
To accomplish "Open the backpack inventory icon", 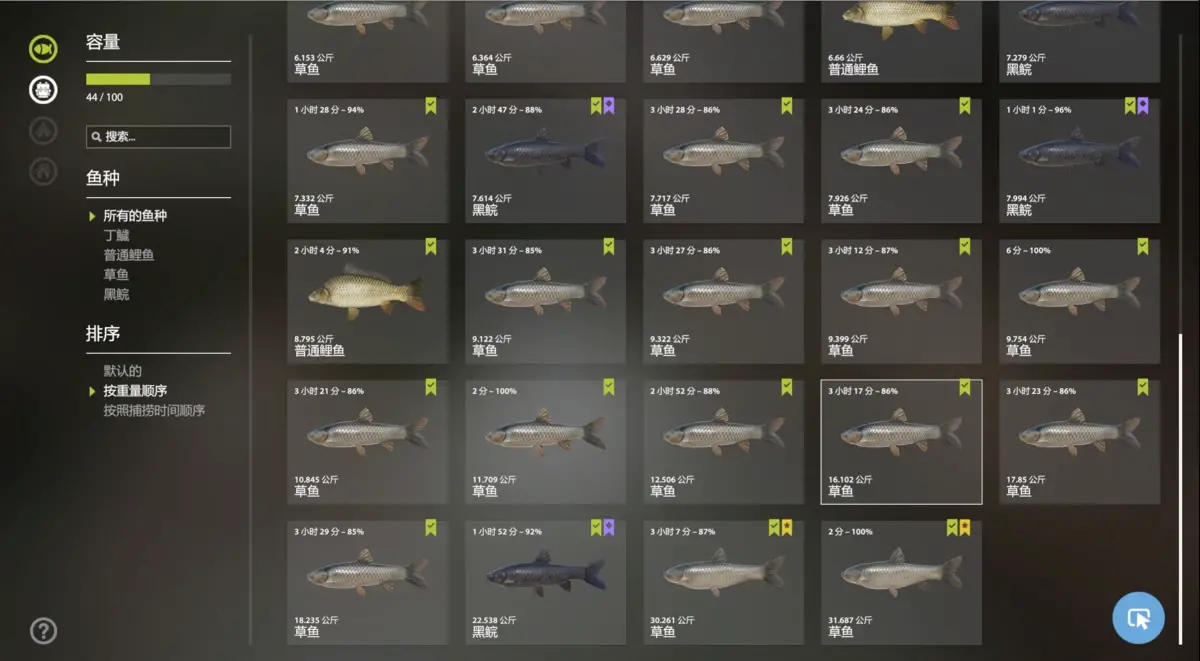I will click(43, 89).
